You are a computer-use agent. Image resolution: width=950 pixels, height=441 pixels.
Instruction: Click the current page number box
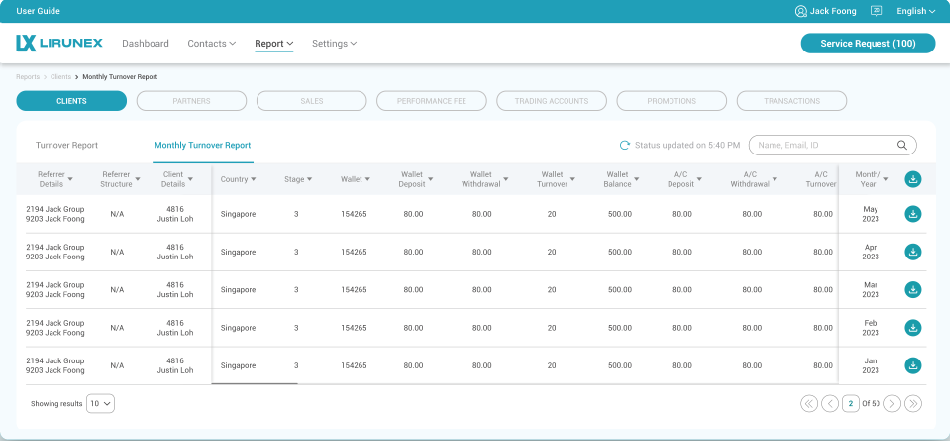click(x=851, y=403)
